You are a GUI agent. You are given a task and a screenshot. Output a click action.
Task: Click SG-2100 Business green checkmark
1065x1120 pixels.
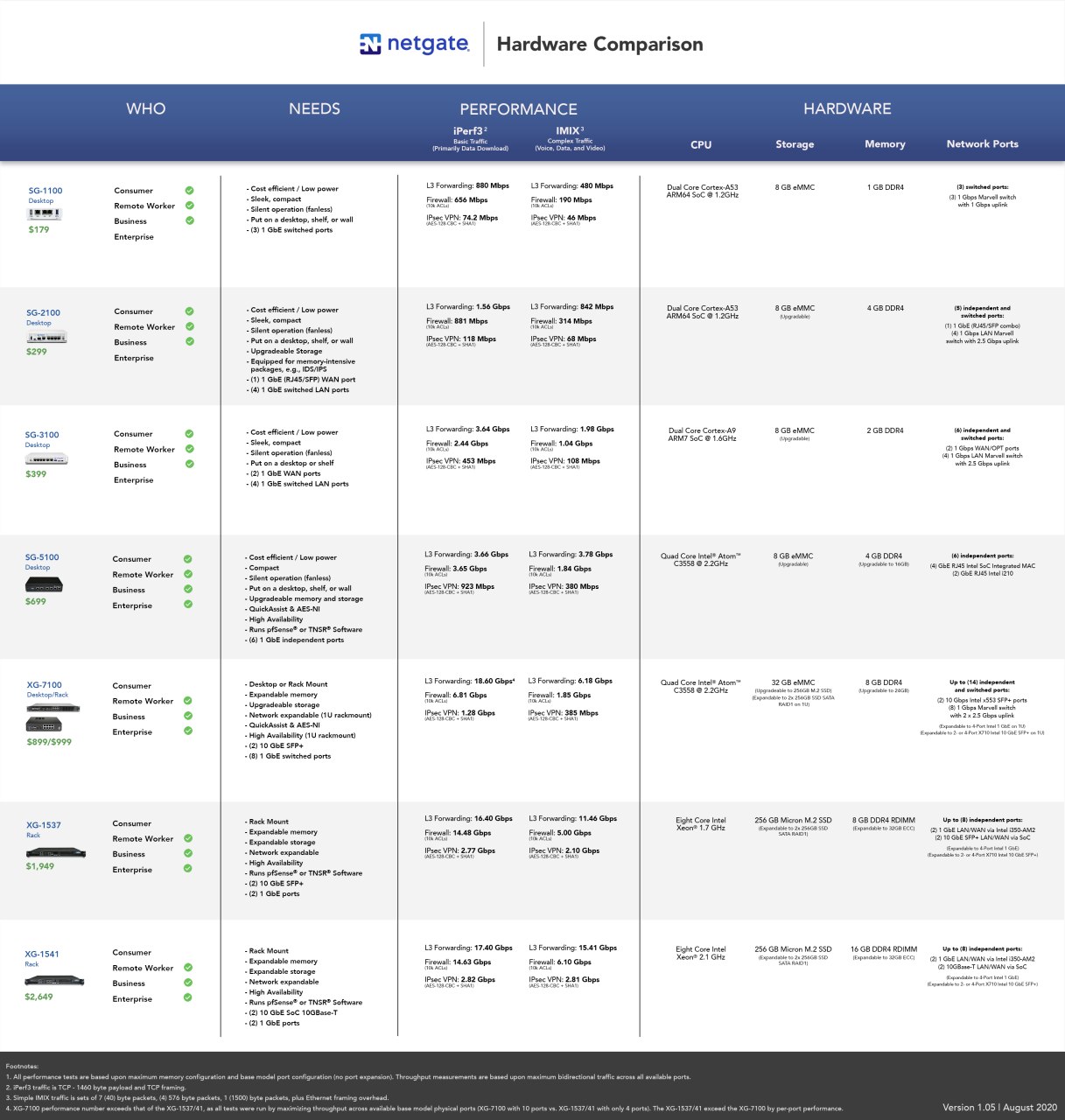coord(189,341)
